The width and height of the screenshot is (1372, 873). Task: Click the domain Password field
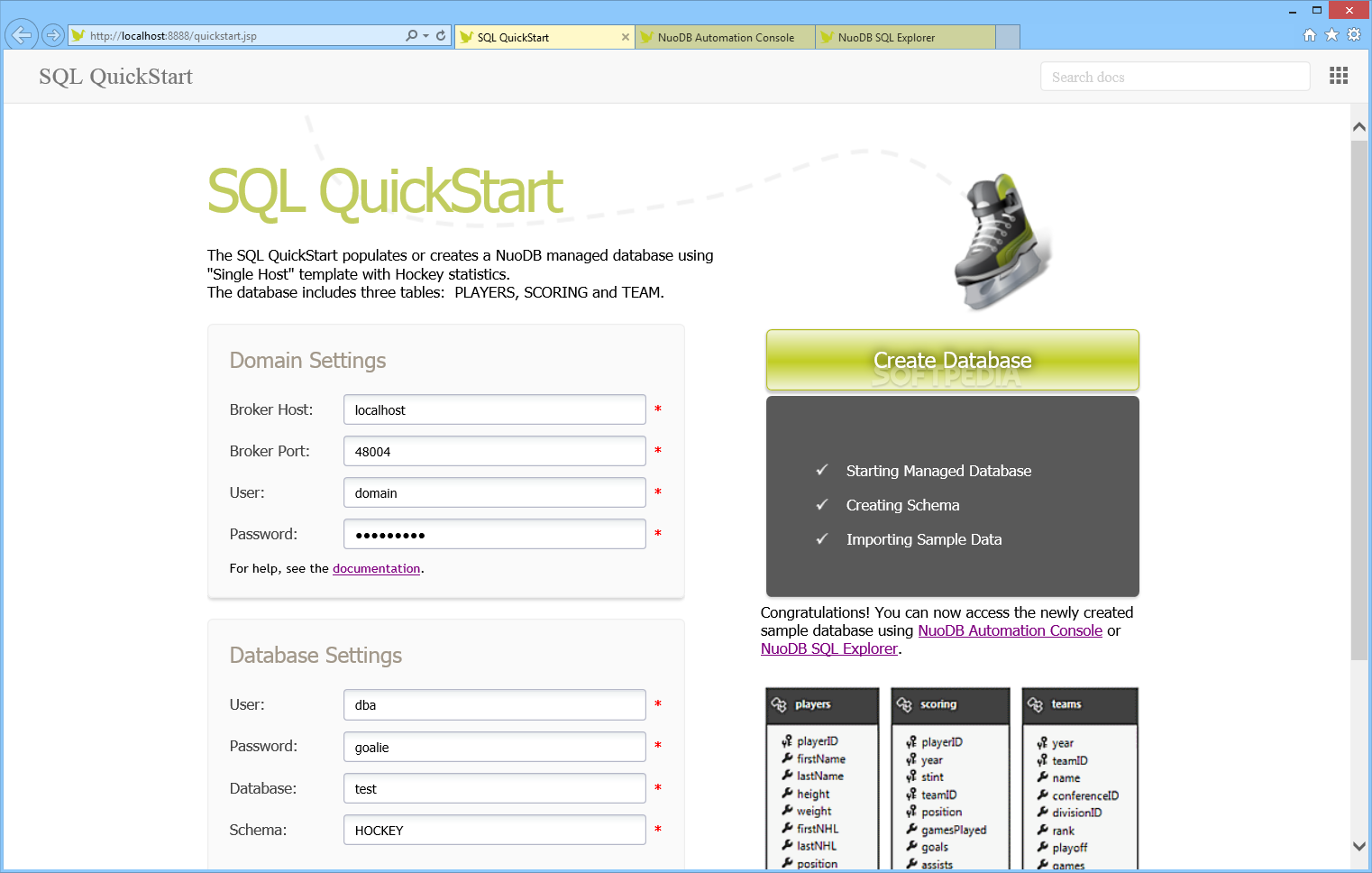tap(494, 534)
